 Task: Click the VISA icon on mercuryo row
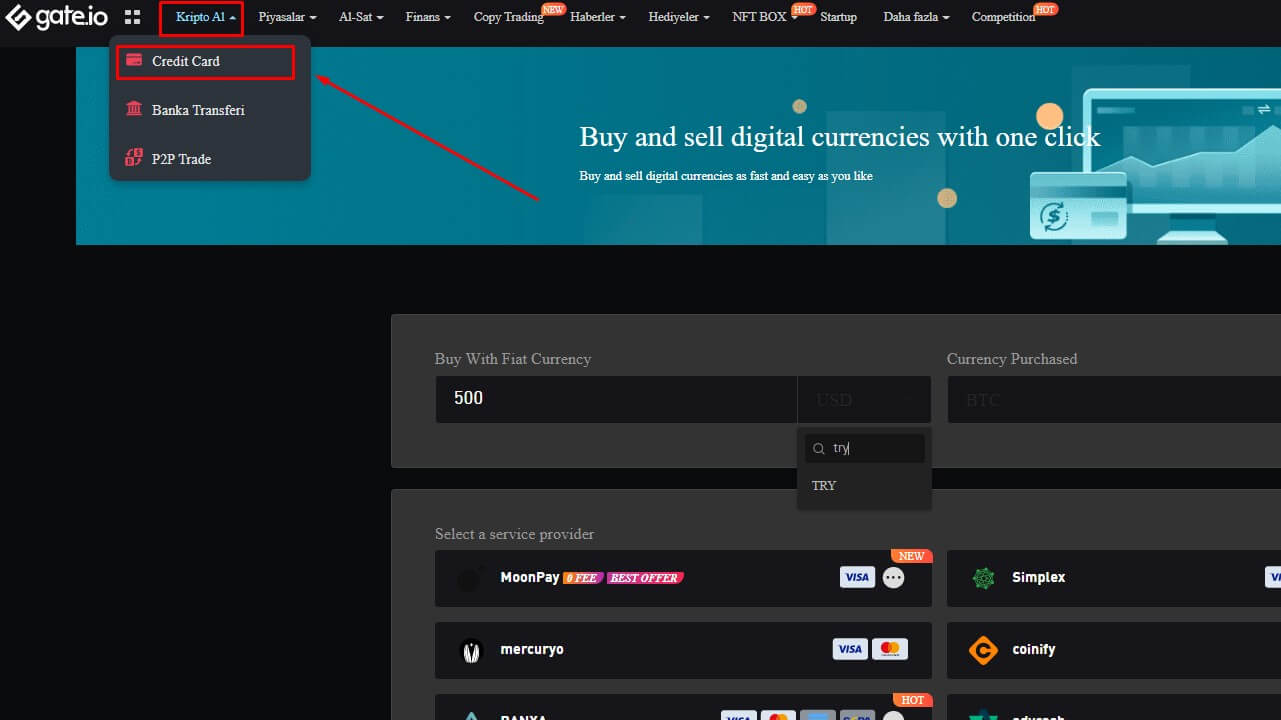point(850,650)
